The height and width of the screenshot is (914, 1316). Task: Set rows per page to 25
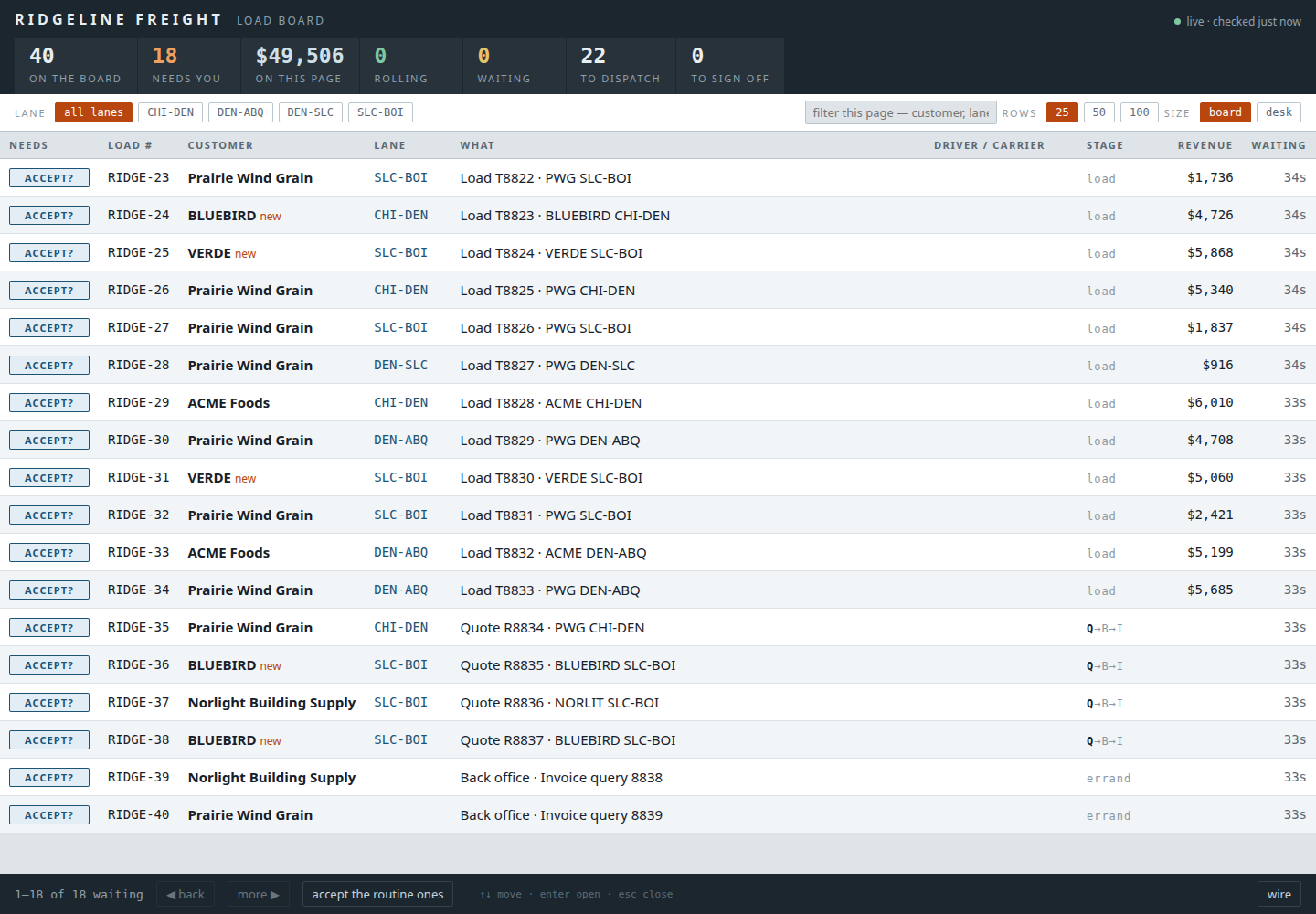click(x=1062, y=112)
